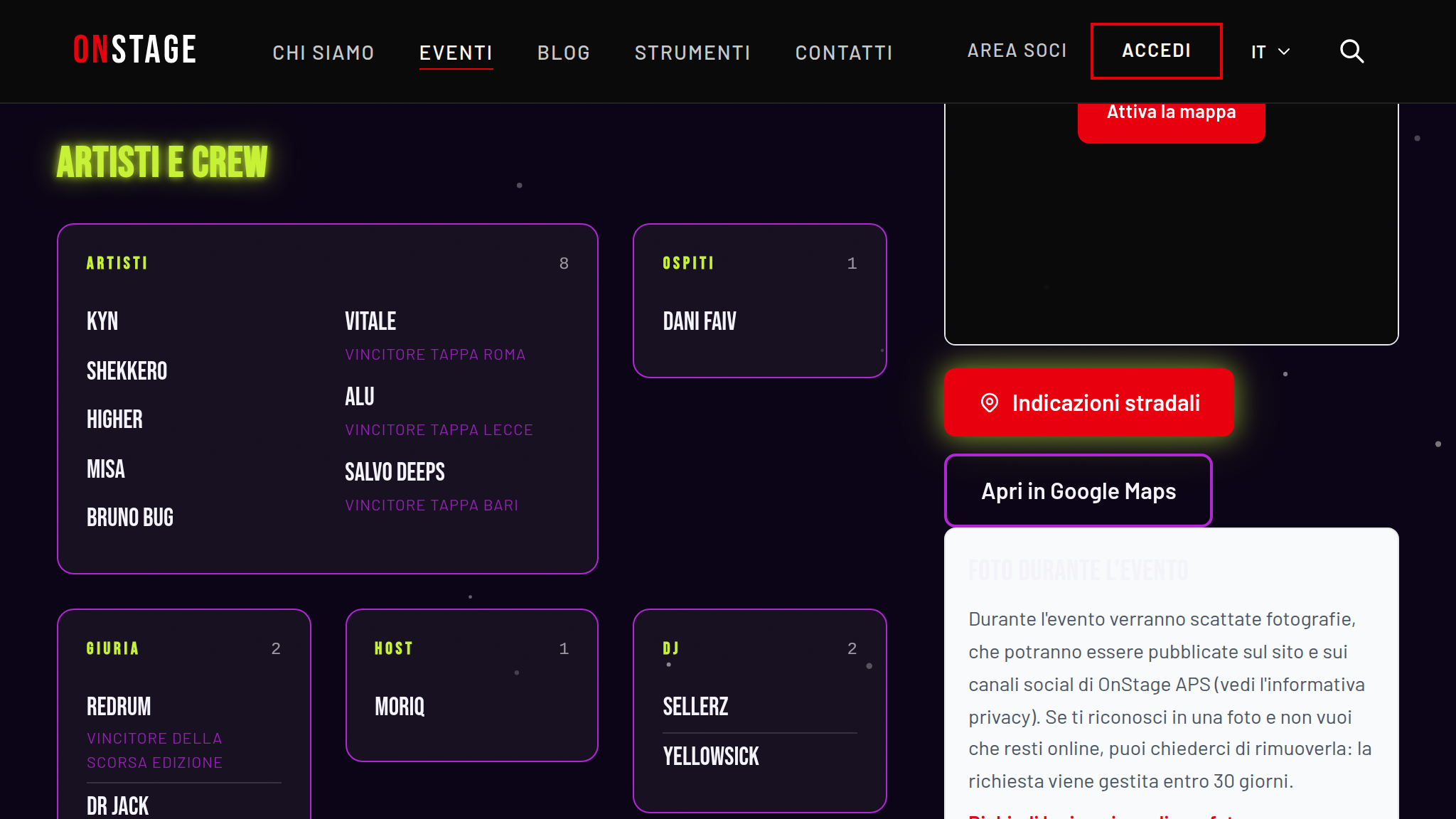Click host MoriQ
This screenshot has height=819, width=1456.
[400, 707]
